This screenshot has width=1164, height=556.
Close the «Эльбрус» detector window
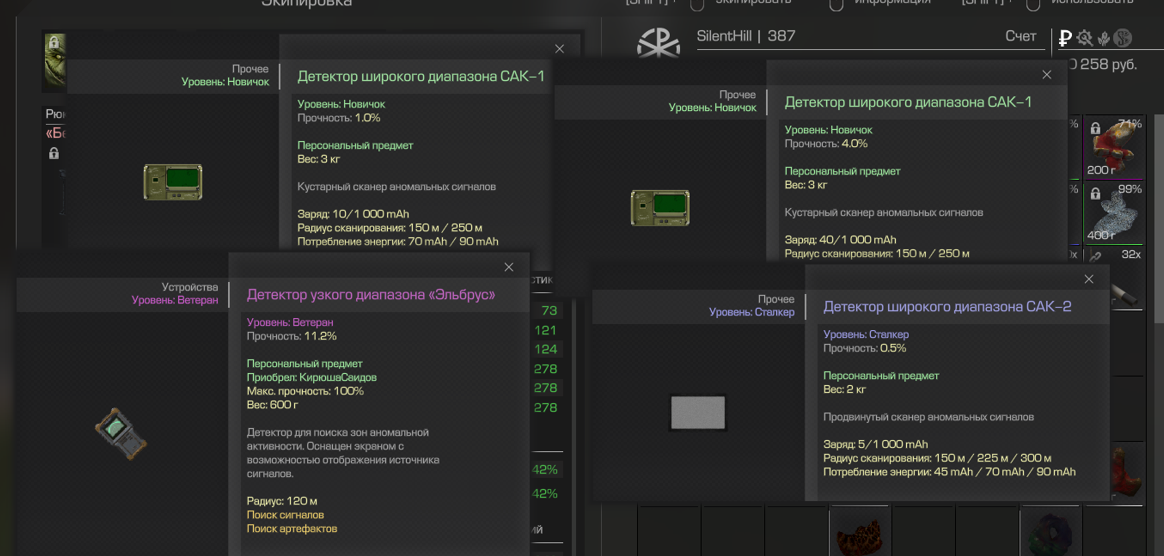pyautogui.click(x=509, y=267)
